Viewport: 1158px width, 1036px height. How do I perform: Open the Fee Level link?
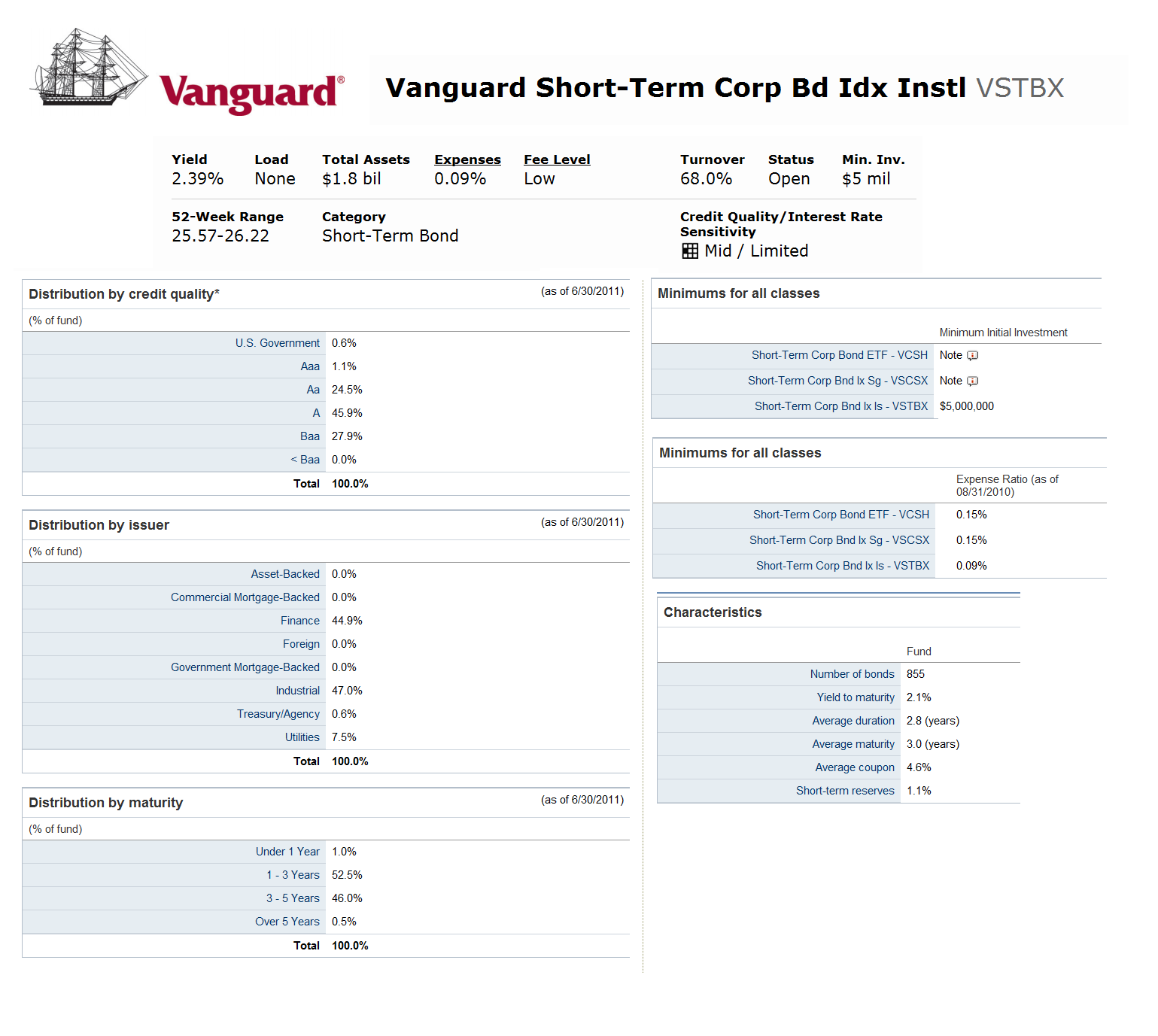(556, 159)
